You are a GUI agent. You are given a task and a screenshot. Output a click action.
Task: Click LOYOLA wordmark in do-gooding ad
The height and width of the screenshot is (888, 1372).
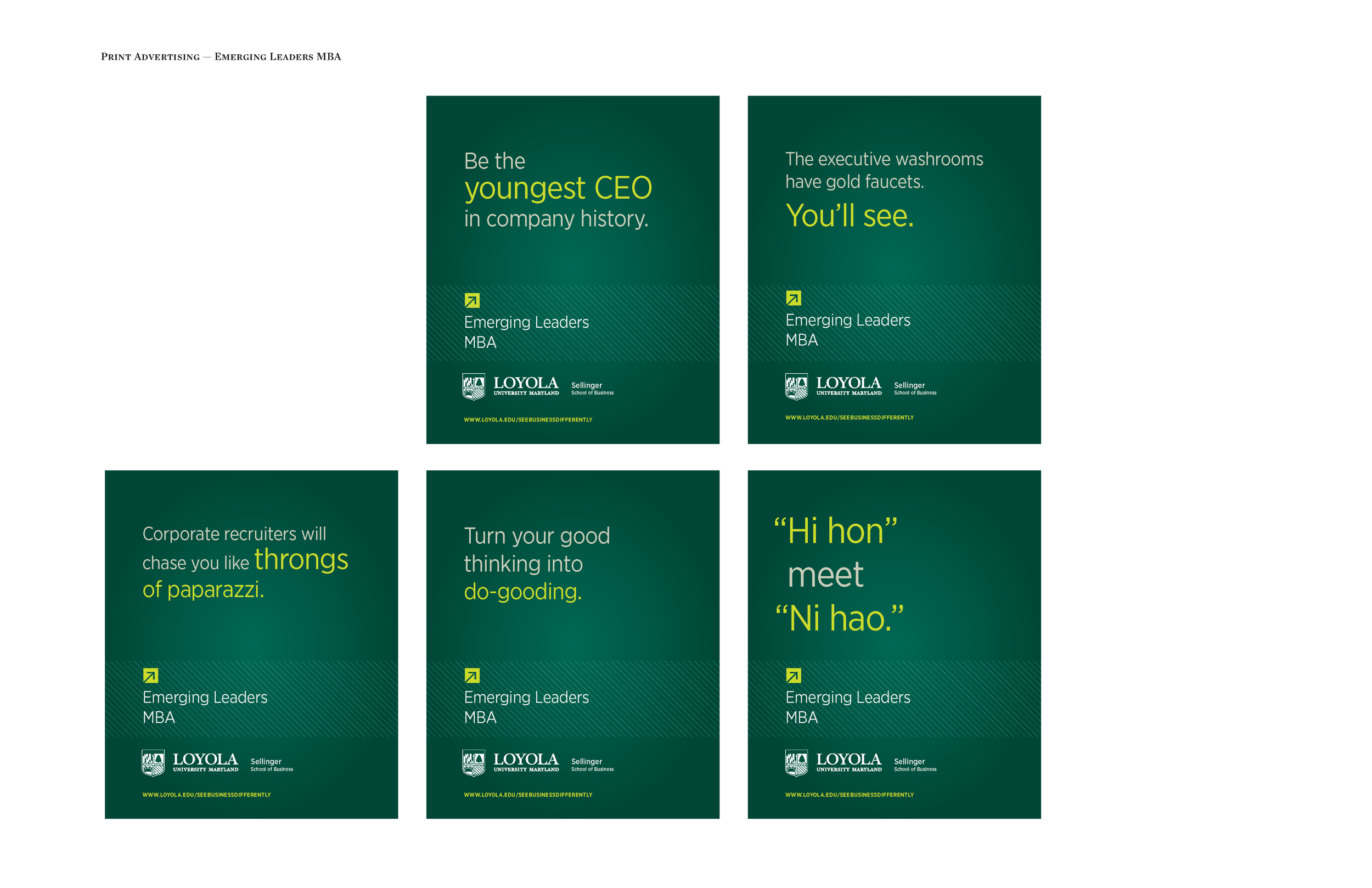pyautogui.click(x=526, y=760)
